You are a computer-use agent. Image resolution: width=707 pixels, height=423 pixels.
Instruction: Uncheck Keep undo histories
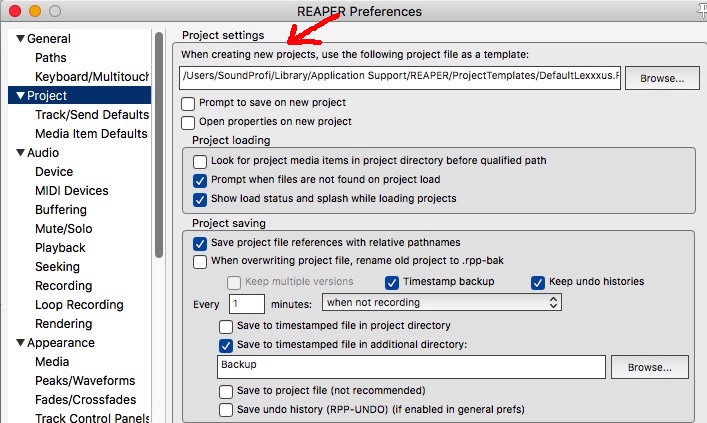click(538, 282)
